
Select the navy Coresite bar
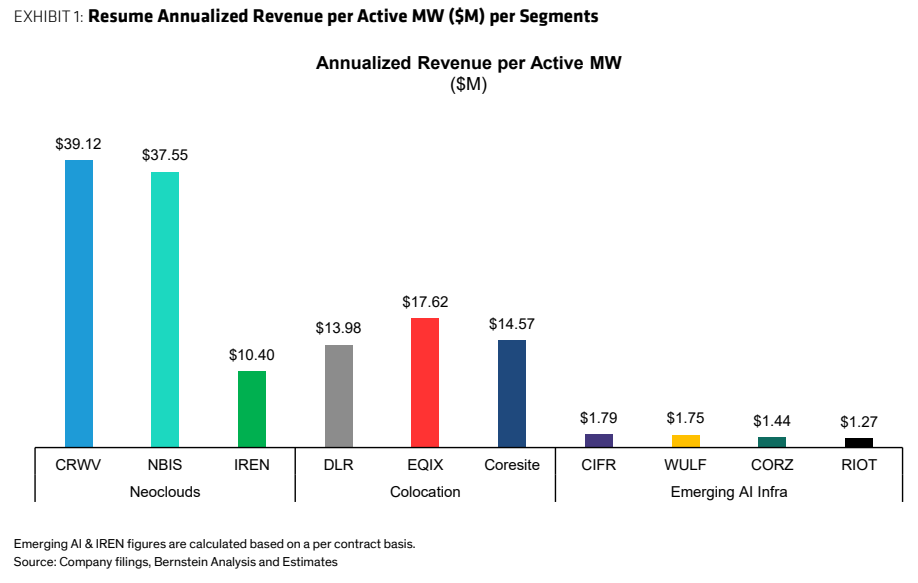(512, 394)
